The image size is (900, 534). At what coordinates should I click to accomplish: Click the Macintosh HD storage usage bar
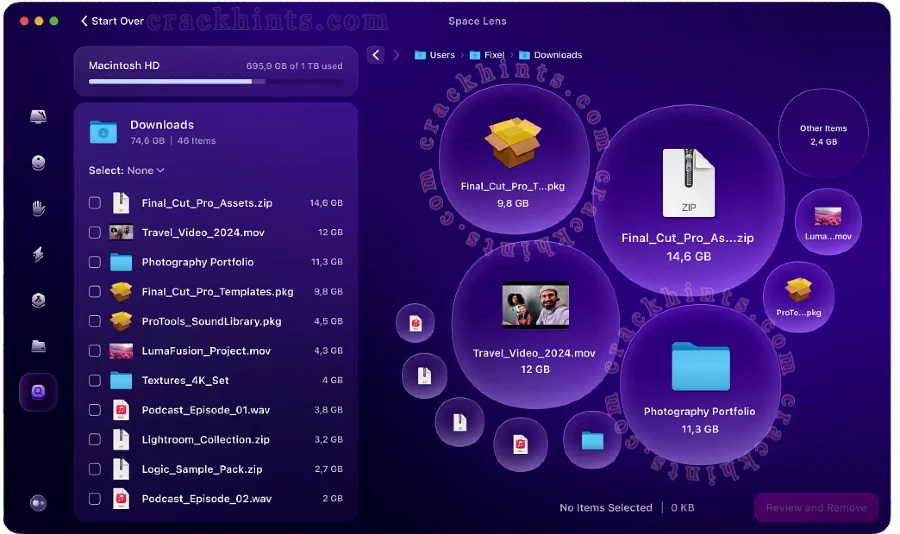point(216,82)
